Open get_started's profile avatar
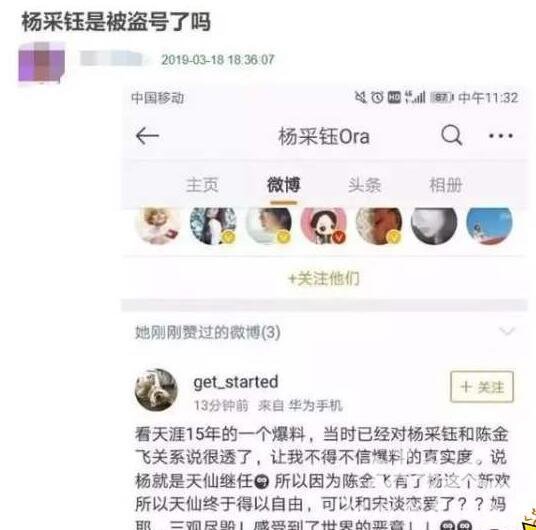Viewport: 536px width, 530px height. (x=156, y=390)
